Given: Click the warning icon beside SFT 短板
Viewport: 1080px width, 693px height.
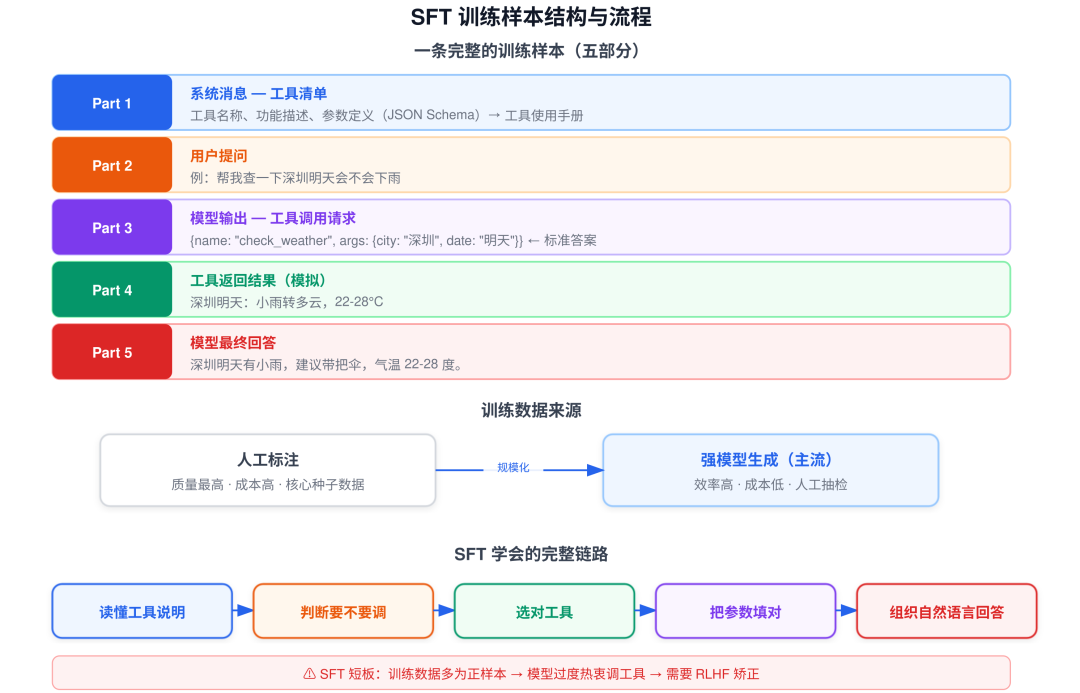Looking at the screenshot, I should coord(309,674).
